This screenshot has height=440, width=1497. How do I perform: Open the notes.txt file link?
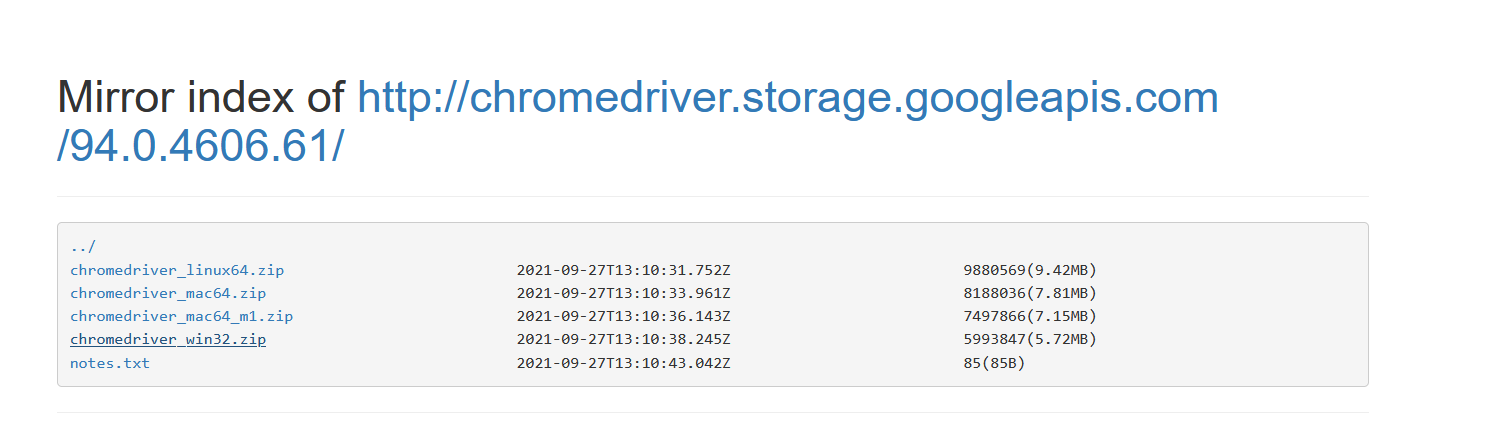point(110,363)
